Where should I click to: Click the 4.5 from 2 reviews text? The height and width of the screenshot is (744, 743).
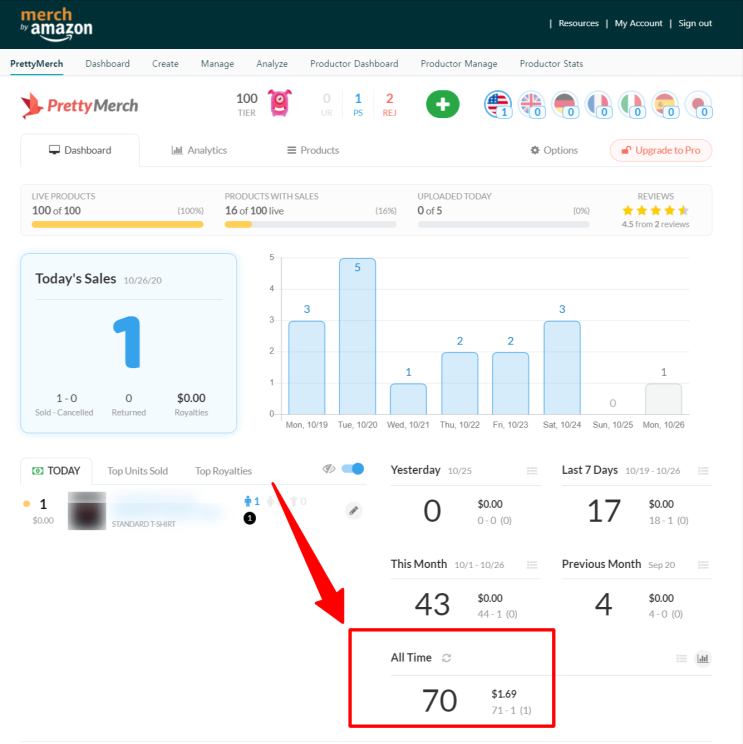coord(655,224)
